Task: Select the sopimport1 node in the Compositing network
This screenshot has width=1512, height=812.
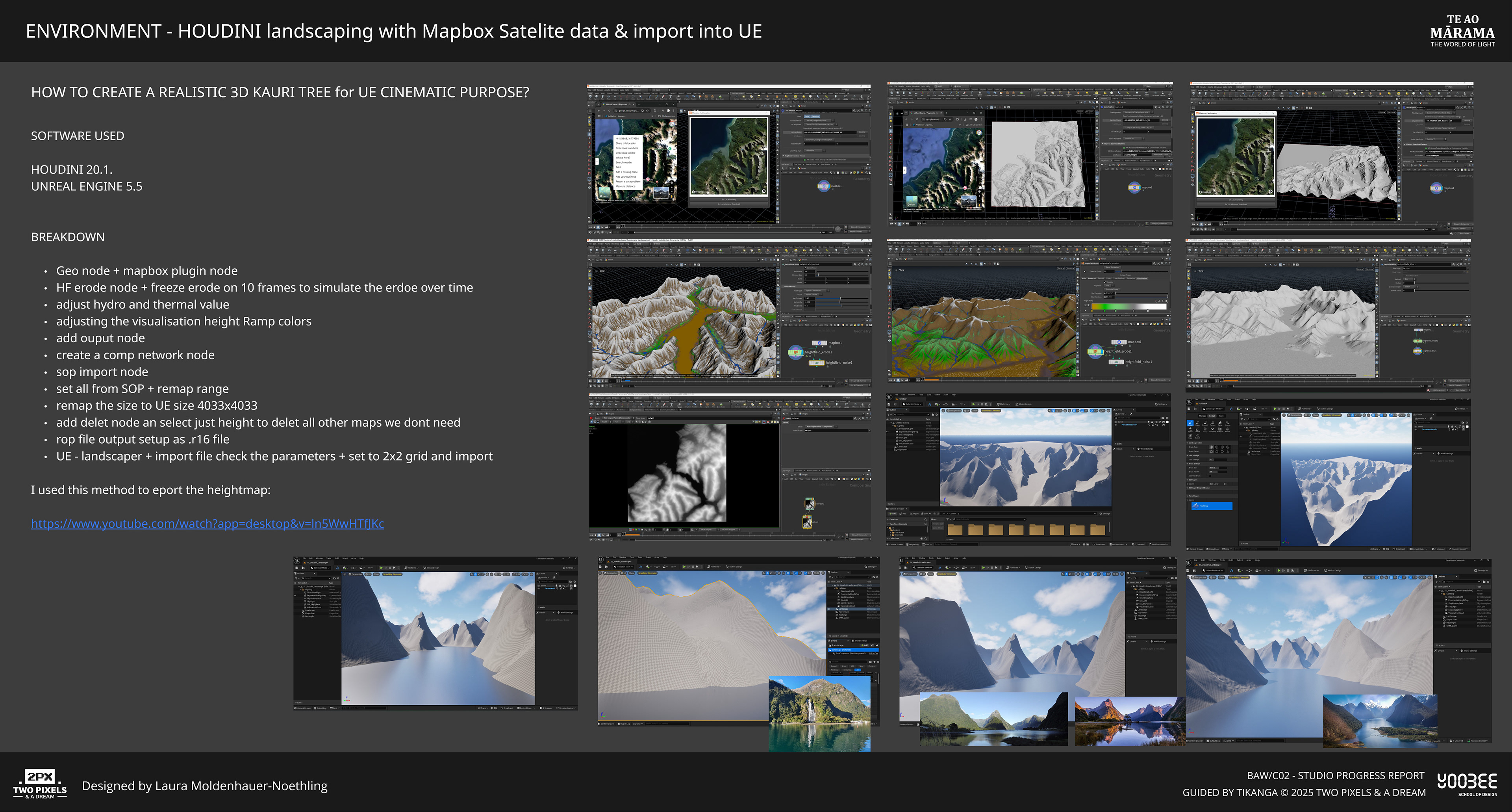Action: (x=810, y=504)
